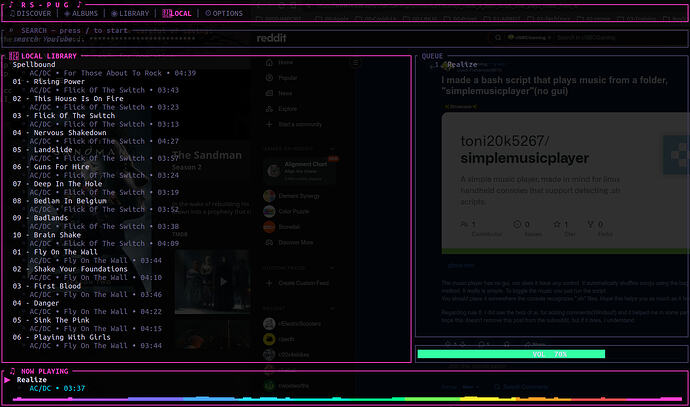Select track 04 - Danger
The image size is (690, 407).
(36, 304)
